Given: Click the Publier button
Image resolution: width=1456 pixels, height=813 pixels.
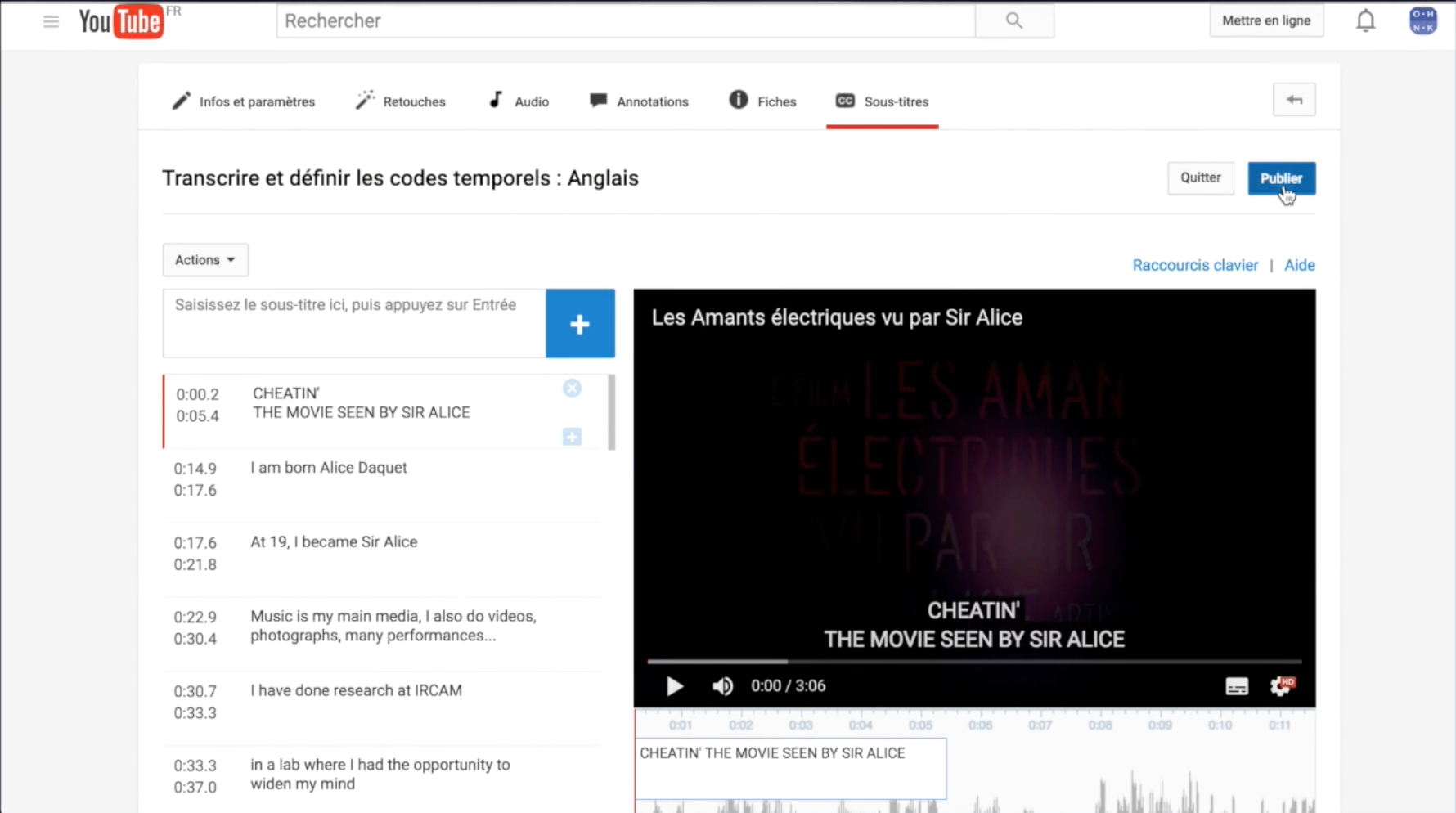Looking at the screenshot, I should [1280, 178].
